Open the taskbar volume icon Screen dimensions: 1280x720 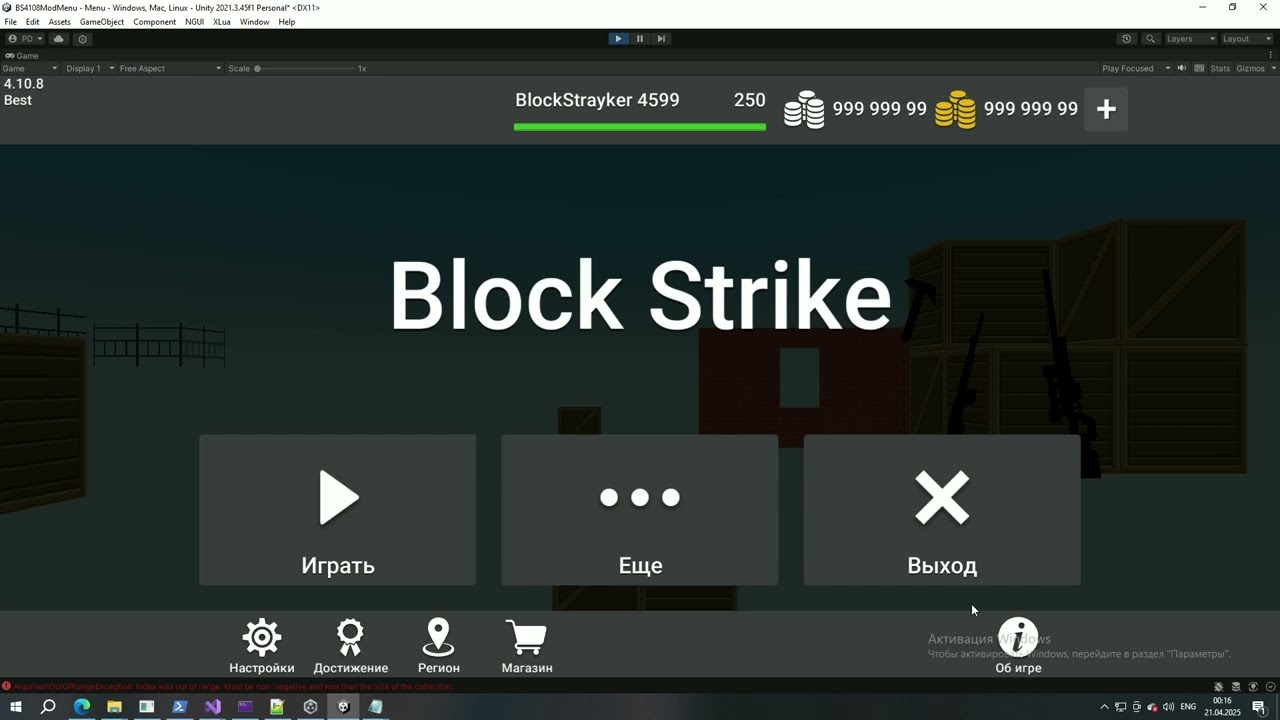click(x=1168, y=707)
